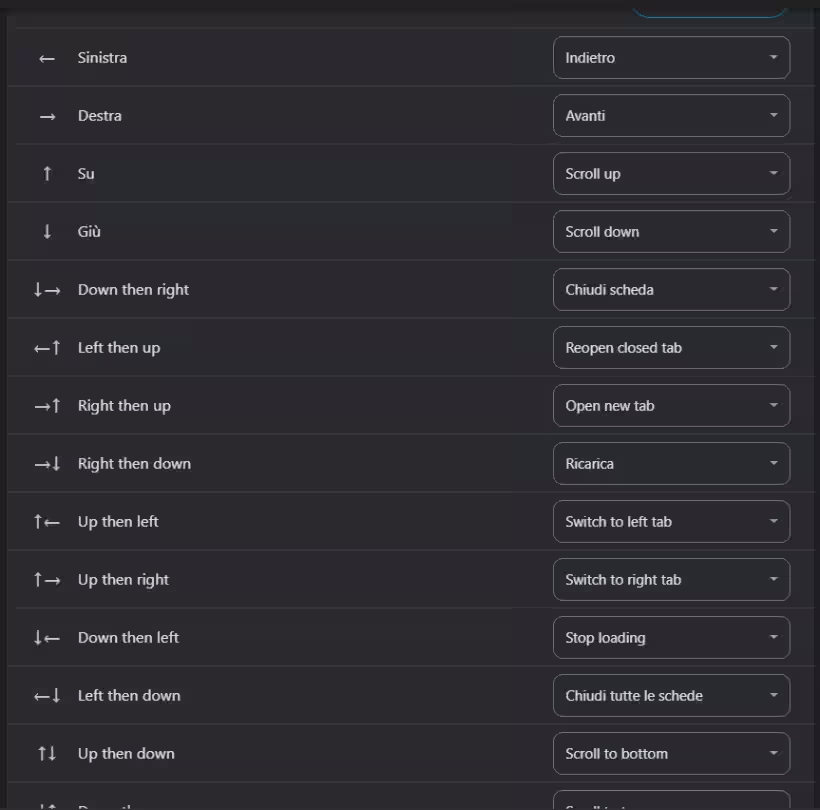Screen dimensions: 820x810
Task: Click the left arrow gesture icon for Sinistra
Action: pyautogui.click(x=47, y=59)
